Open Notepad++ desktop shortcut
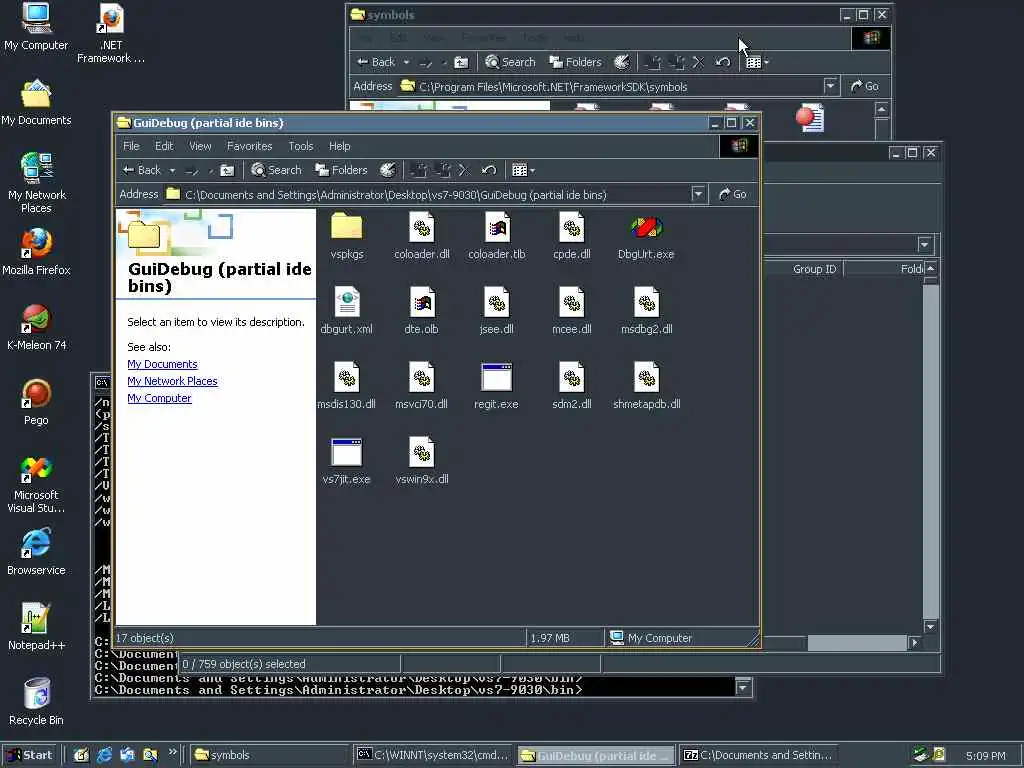Screen dimensions: 1024x768 pos(36,627)
